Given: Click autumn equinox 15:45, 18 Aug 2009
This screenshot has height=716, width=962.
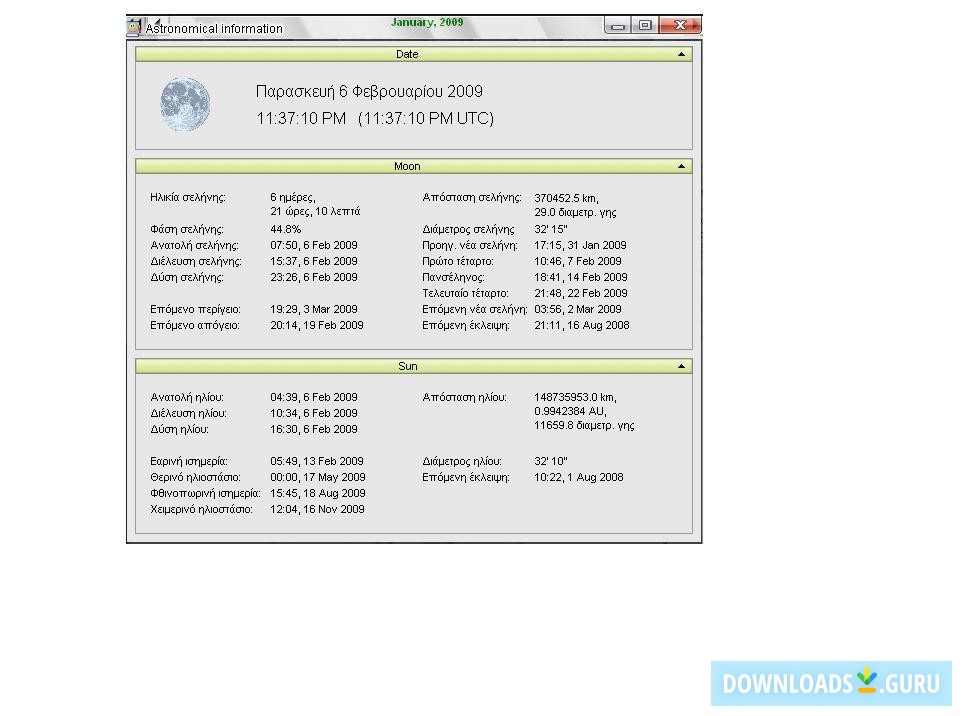Looking at the screenshot, I should [318, 493].
